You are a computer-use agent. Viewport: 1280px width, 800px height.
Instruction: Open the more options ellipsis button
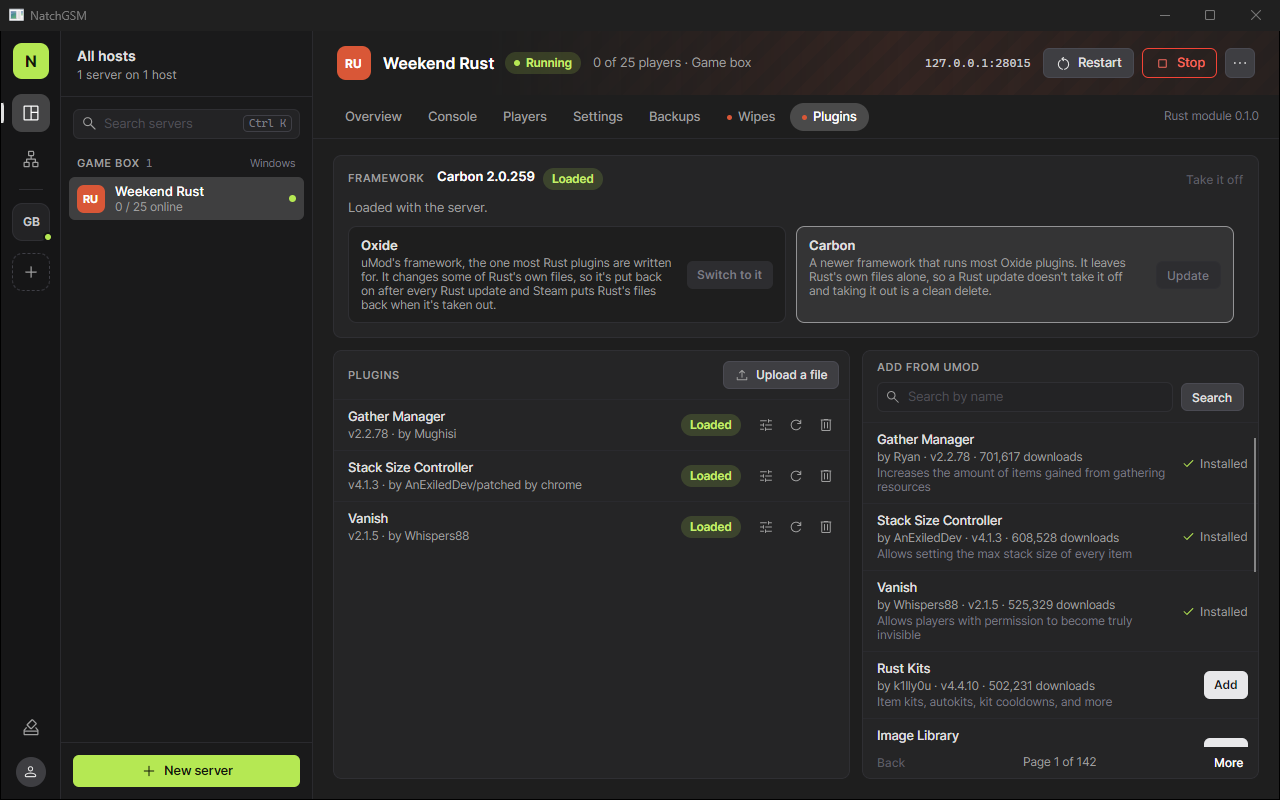coord(1240,63)
